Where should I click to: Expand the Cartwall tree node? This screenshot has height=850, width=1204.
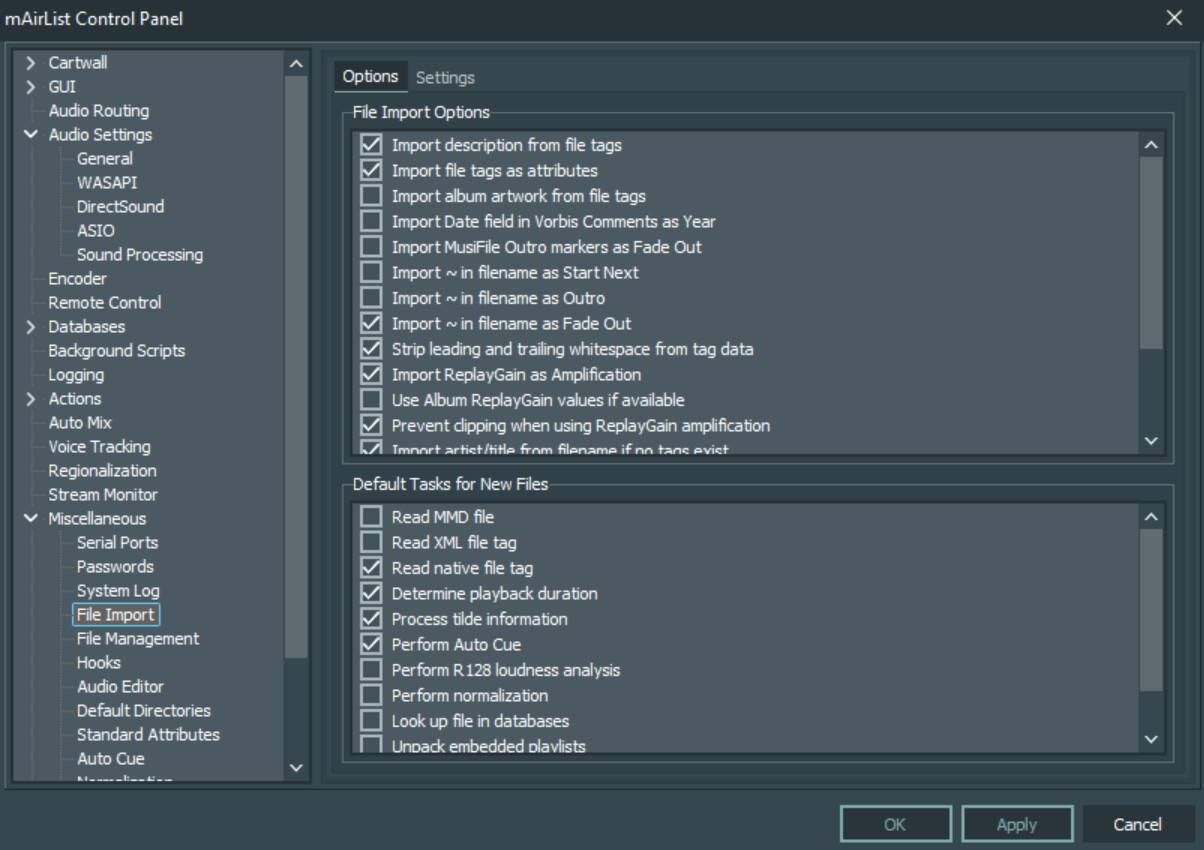(x=31, y=63)
